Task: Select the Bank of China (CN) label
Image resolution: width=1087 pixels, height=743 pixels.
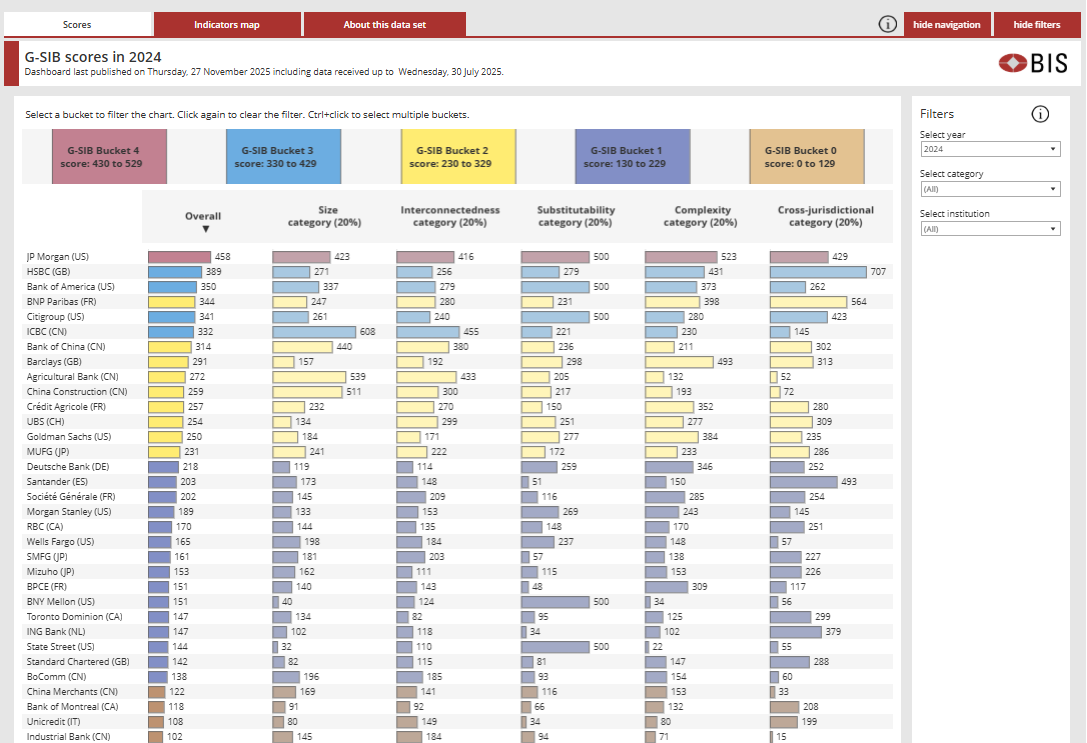Action: click(x=66, y=347)
